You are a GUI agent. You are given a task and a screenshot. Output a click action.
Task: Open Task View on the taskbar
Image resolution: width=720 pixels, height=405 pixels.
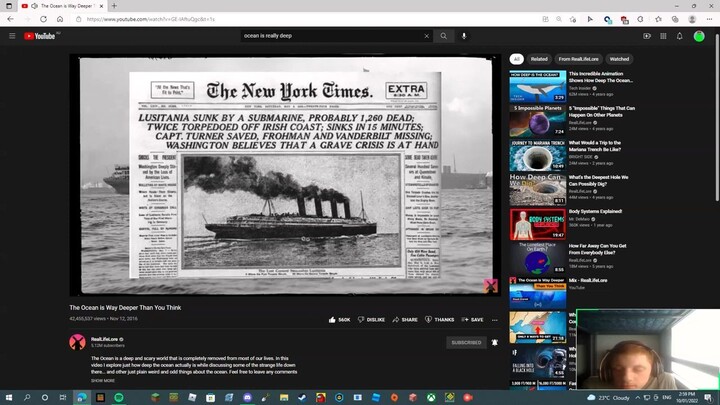click(63, 397)
